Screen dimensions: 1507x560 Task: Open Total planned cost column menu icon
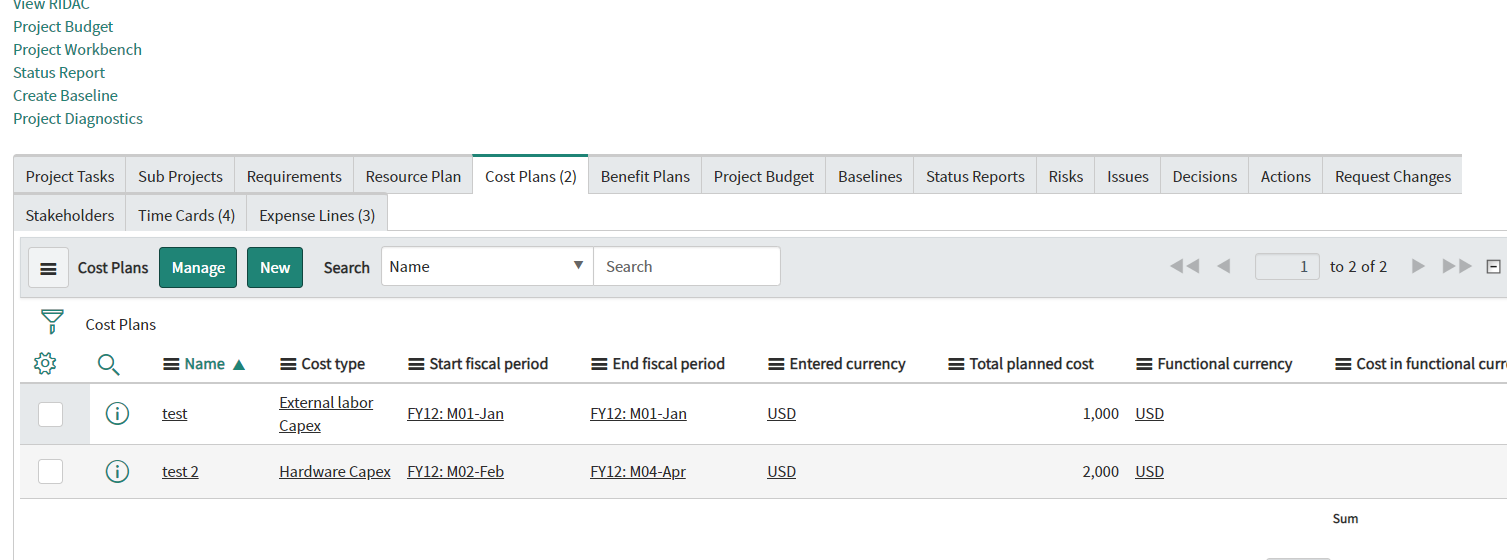pyautogui.click(x=956, y=364)
